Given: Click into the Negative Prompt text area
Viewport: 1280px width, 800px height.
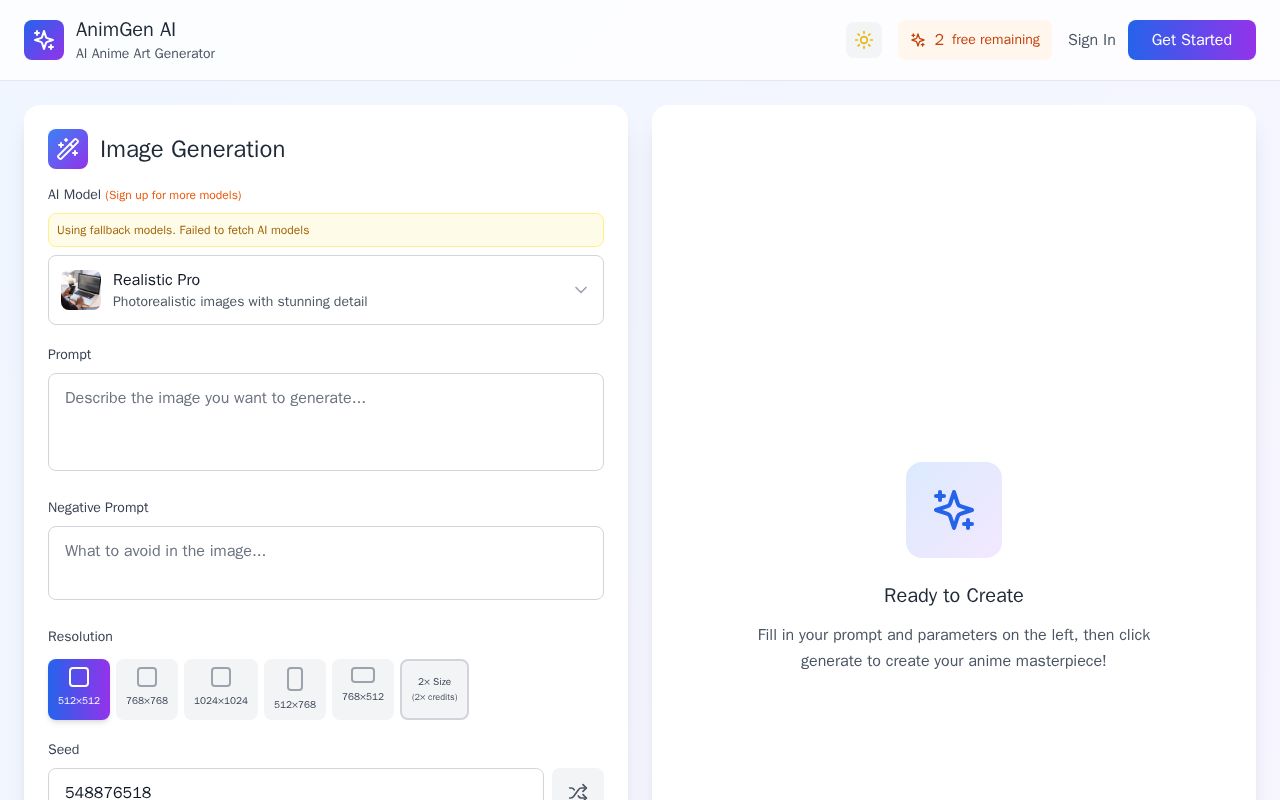Looking at the screenshot, I should click(326, 563).
